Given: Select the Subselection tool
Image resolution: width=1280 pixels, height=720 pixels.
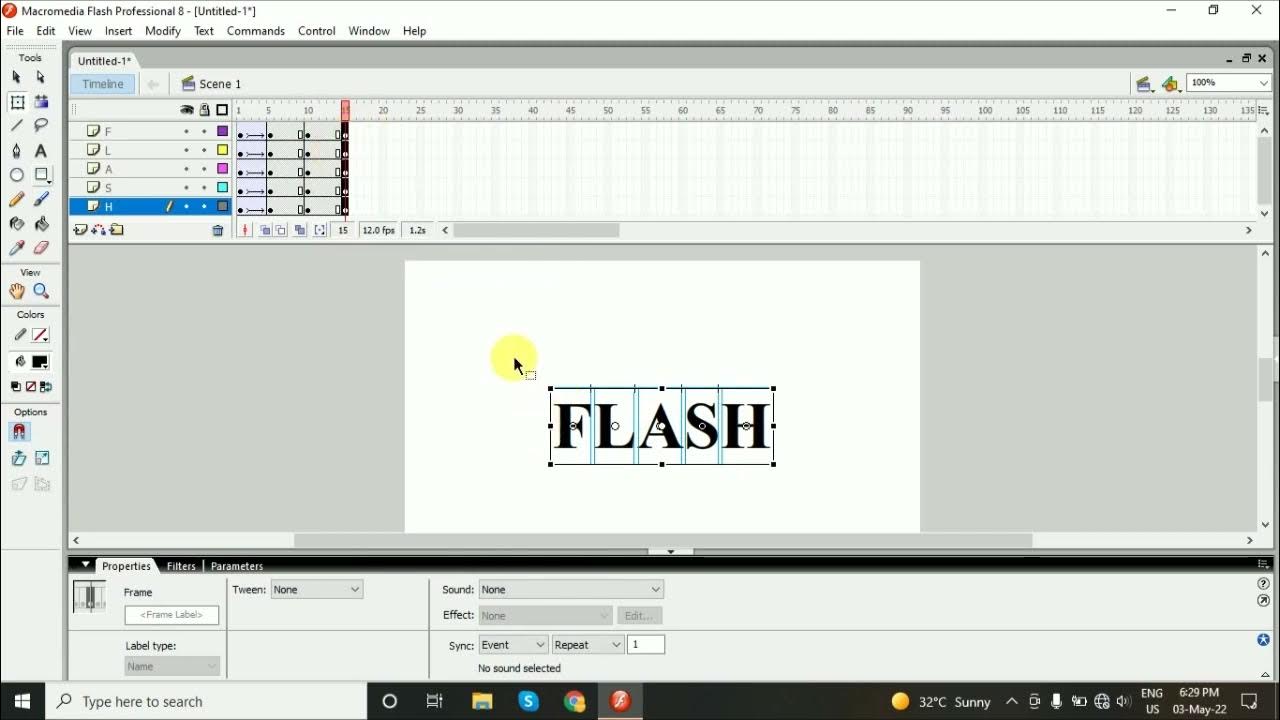Looking at the screenshot, I should pos(41,77).
